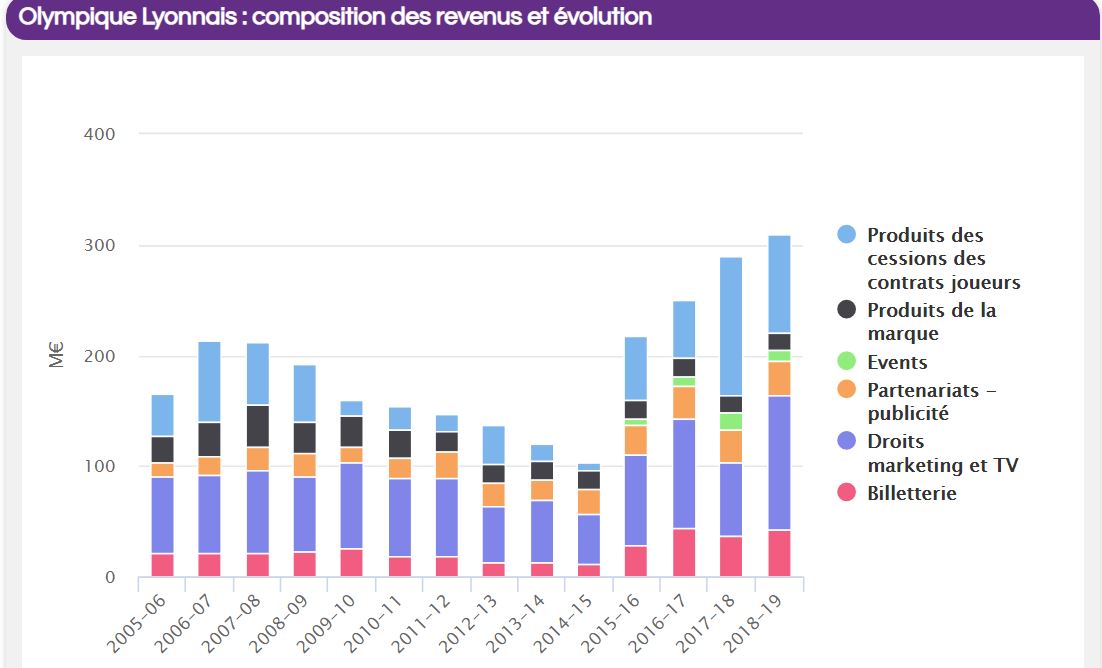Select the orange segment of the 2011-12 bar
The width and height of the screenshot is (1102, 668).
(x=446, y=465)
